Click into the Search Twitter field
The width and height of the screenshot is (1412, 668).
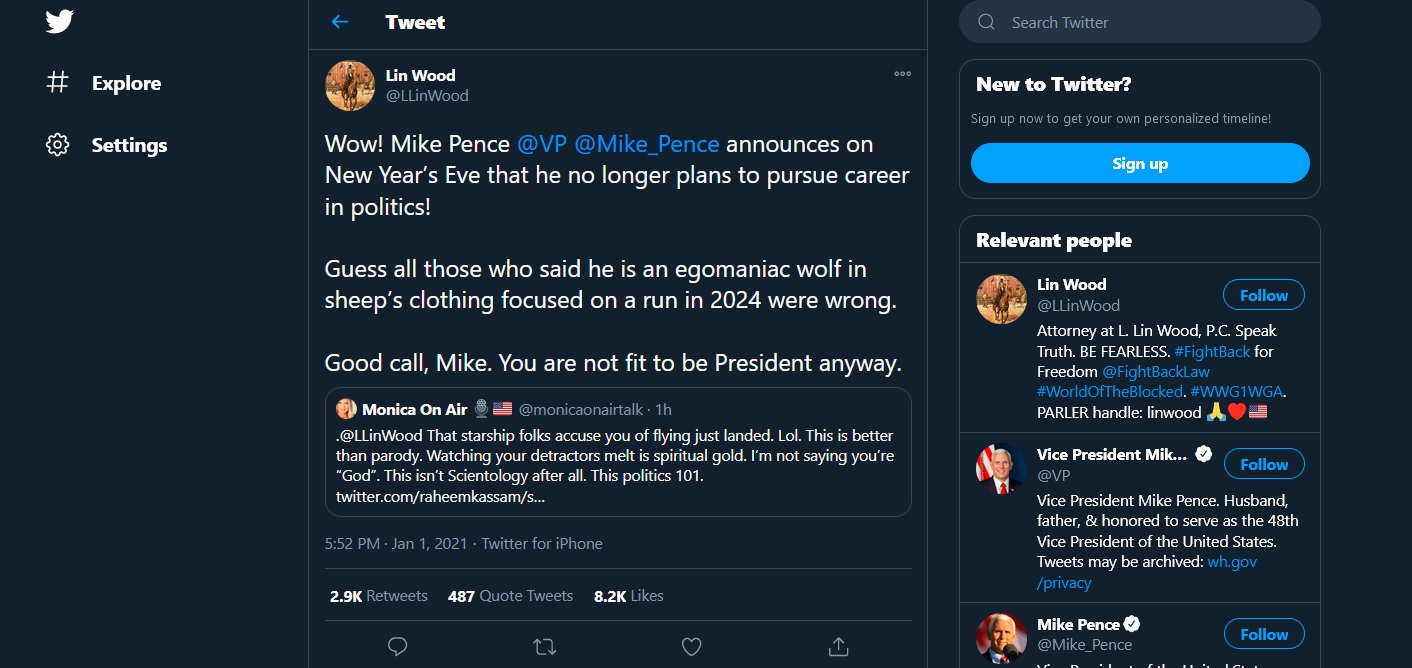[1150, 22]
